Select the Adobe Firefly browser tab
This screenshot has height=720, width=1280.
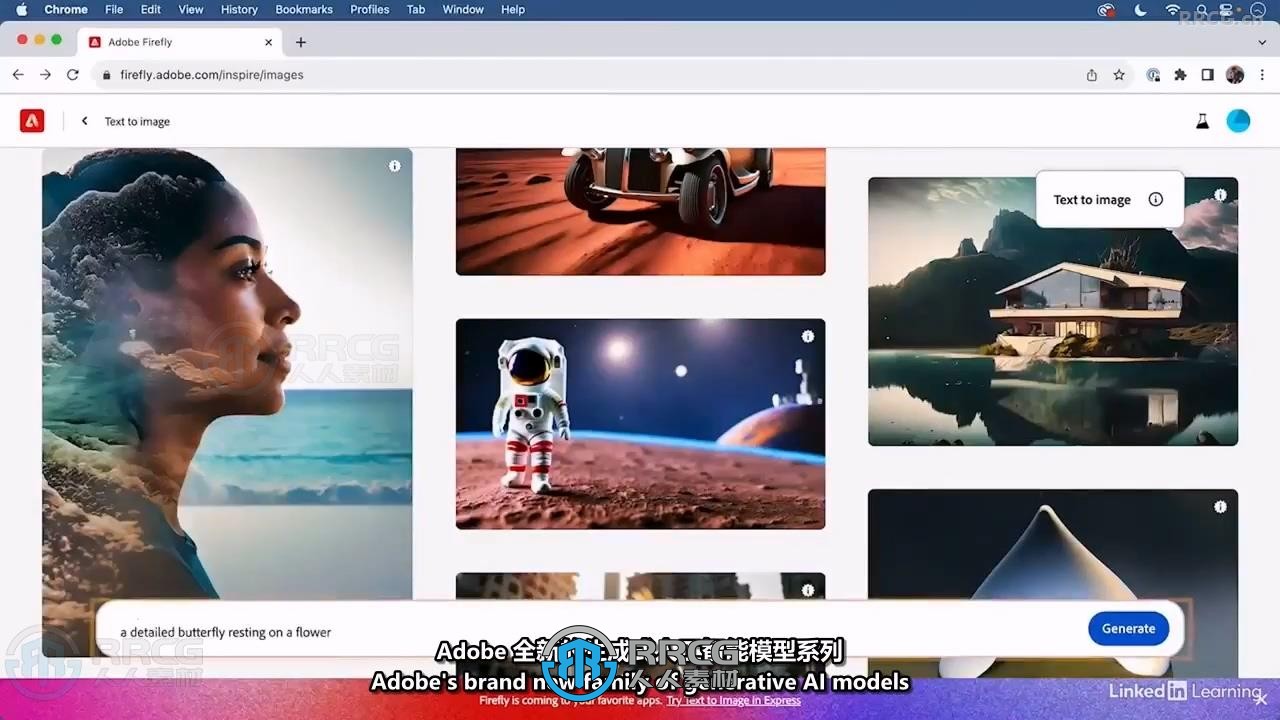tap(180, 42)
